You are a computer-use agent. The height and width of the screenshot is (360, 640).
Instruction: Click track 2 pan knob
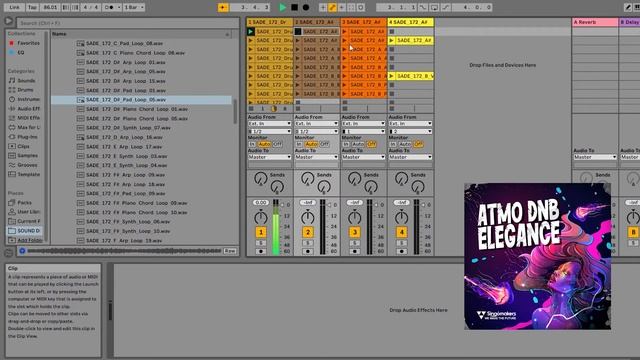(307, 218)
